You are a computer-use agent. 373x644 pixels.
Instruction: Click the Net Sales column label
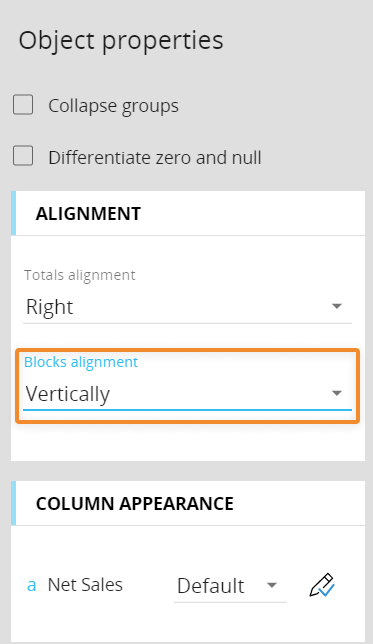pos(85,584)
